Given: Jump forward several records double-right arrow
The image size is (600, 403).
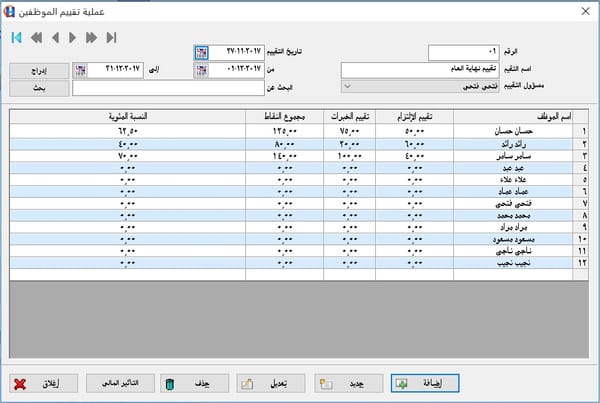Looking at the screenshot, I should (x=91, y=38).
